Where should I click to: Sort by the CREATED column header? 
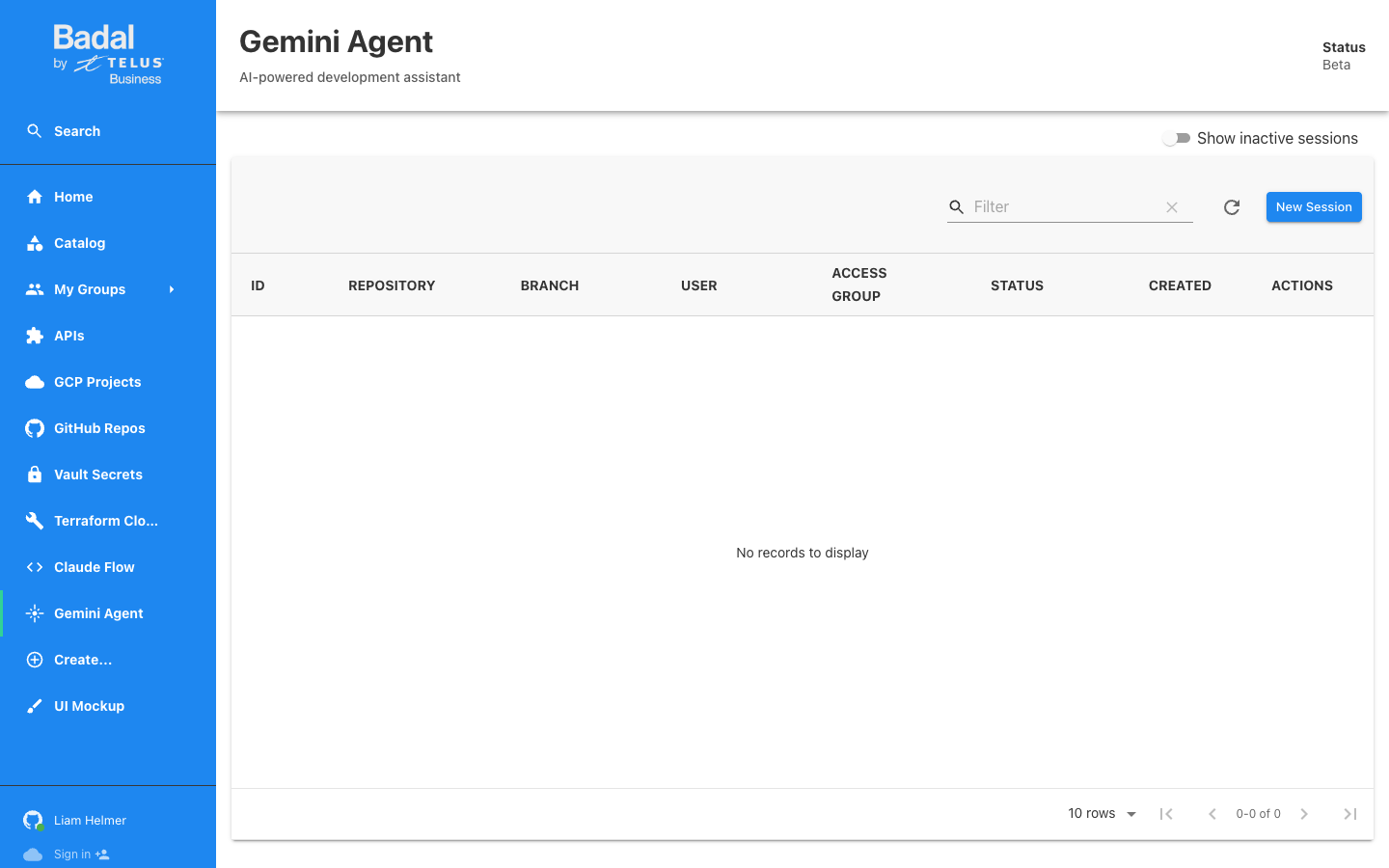[x=1180, y=285]
